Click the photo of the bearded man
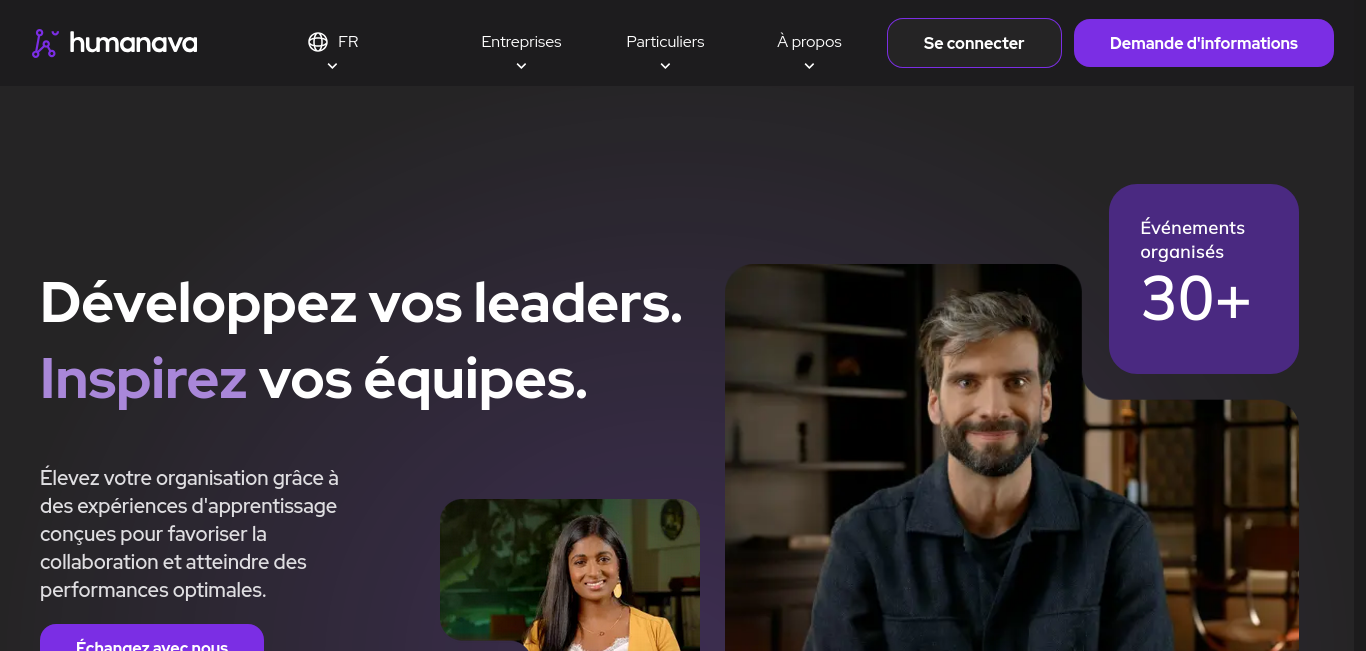 1012,457
